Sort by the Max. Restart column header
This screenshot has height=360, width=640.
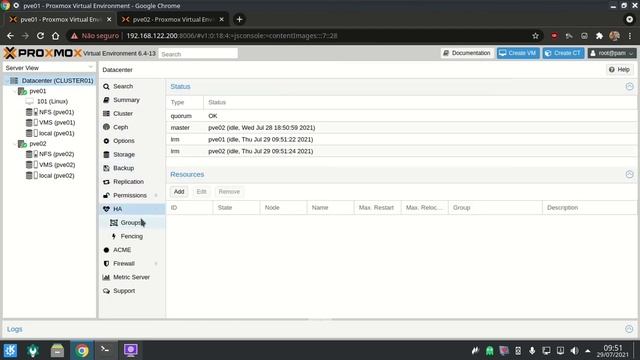(378, 208)
